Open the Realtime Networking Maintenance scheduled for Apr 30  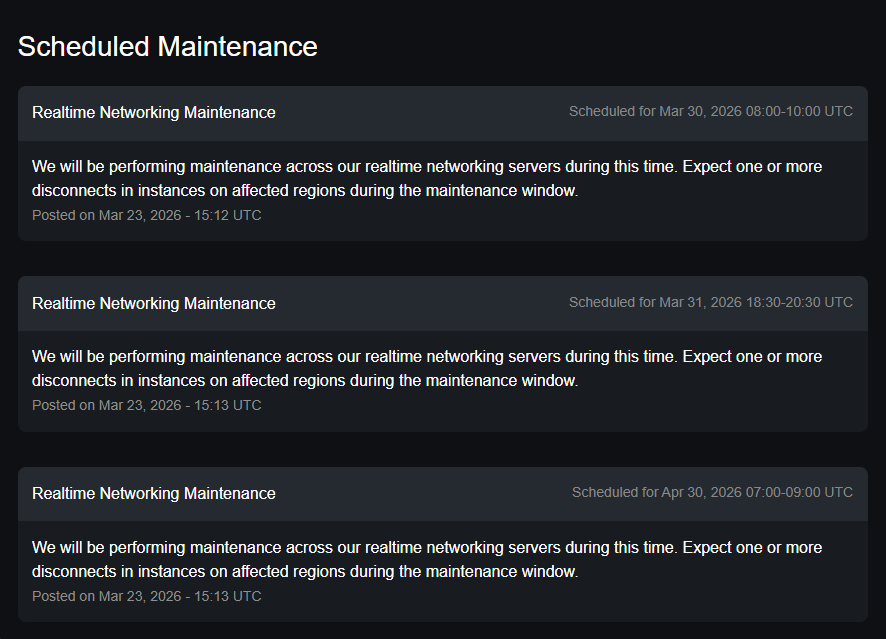154,493
